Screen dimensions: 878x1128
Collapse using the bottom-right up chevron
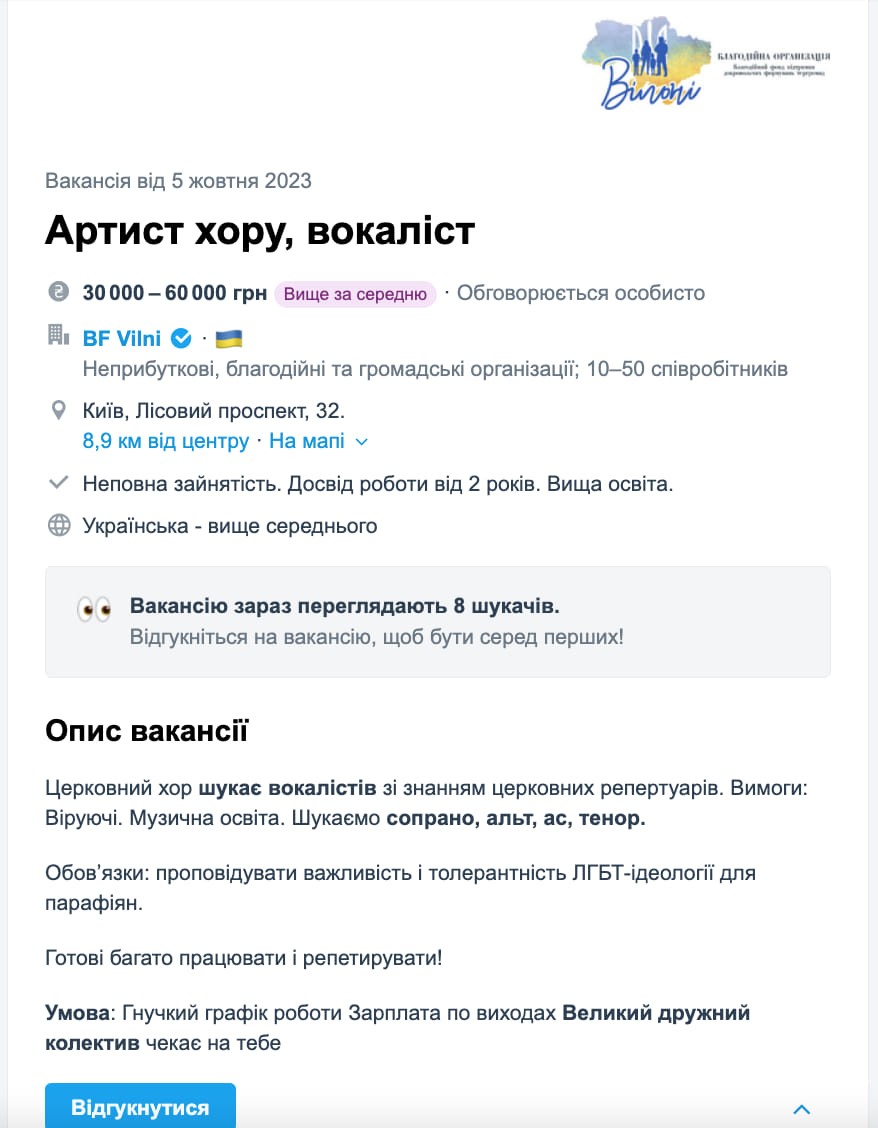click(x=801, y=1108)
